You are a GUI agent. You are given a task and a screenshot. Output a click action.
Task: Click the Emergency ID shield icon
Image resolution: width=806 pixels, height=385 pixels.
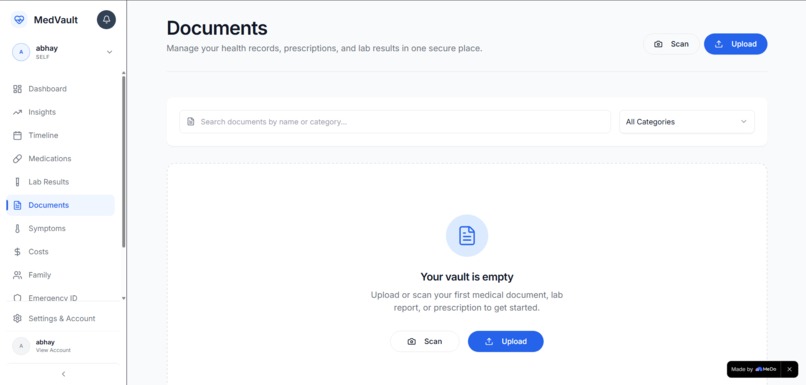pos(17,298)
